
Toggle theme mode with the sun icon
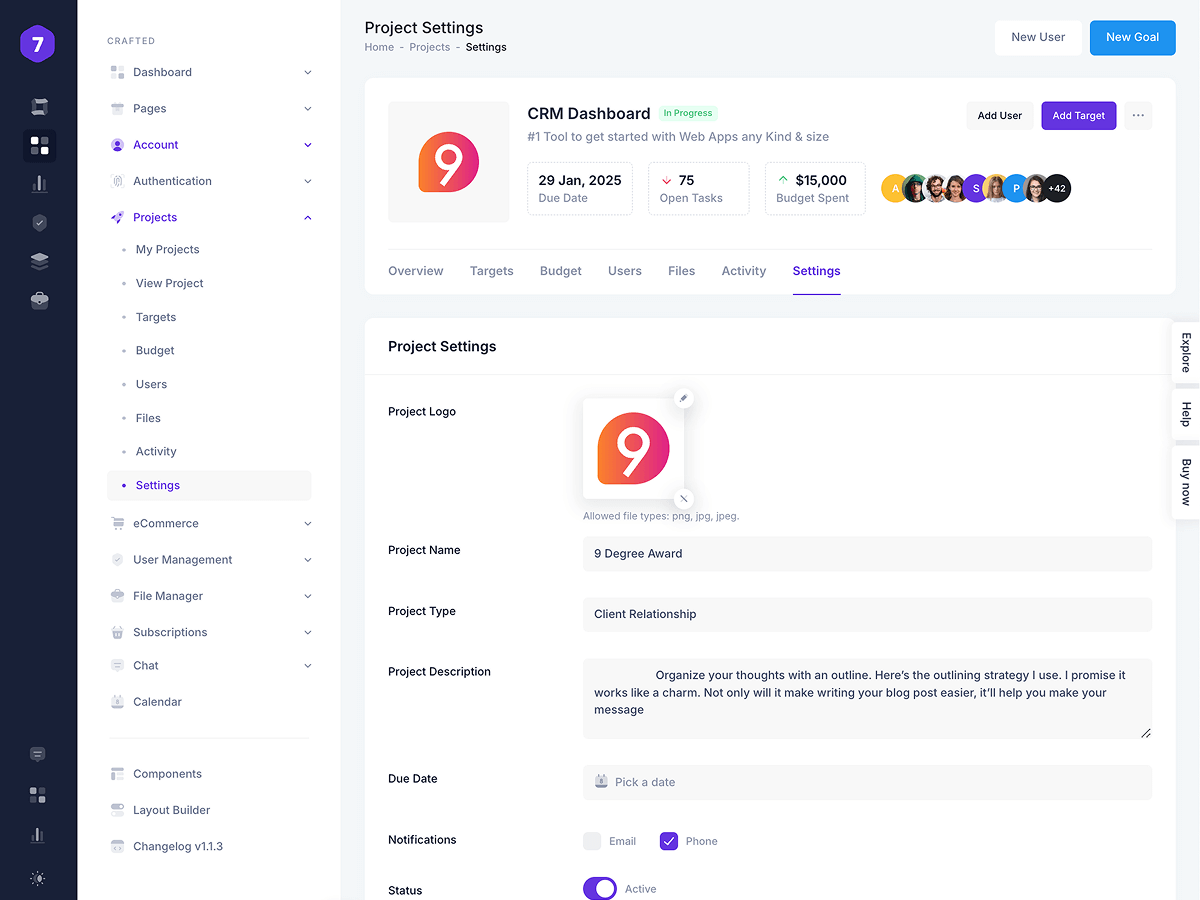[38, 879]
